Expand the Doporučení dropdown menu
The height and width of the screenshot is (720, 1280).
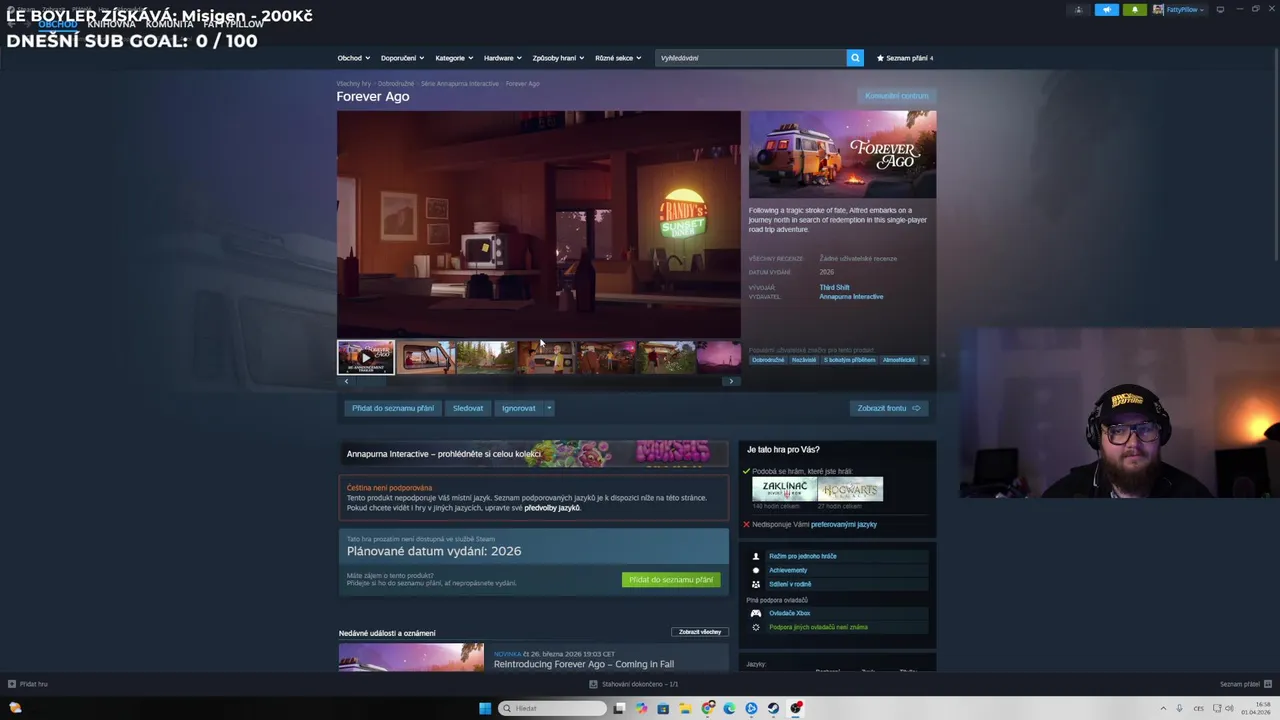(402, 58)
